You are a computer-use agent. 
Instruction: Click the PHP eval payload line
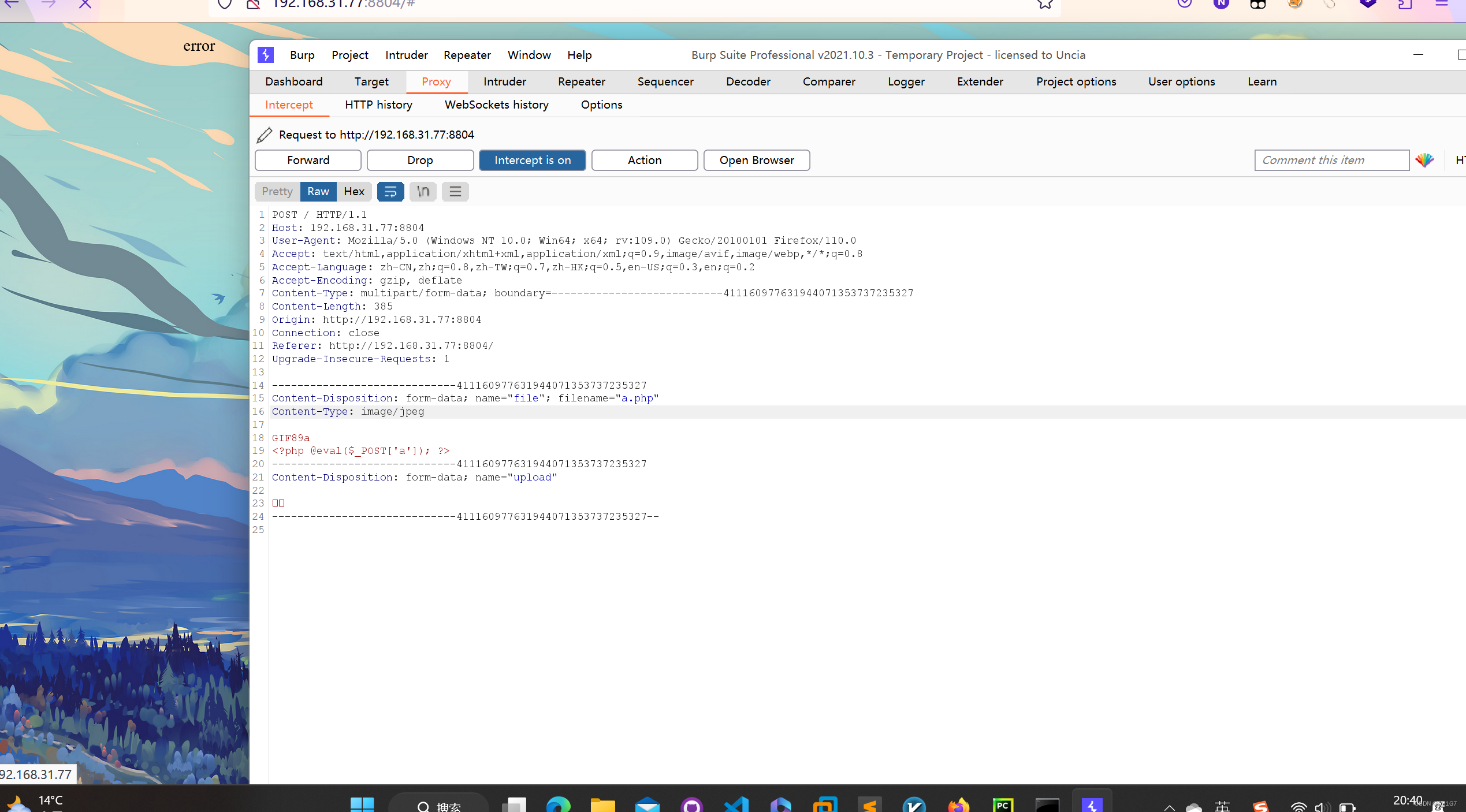(x=361, y=451)
